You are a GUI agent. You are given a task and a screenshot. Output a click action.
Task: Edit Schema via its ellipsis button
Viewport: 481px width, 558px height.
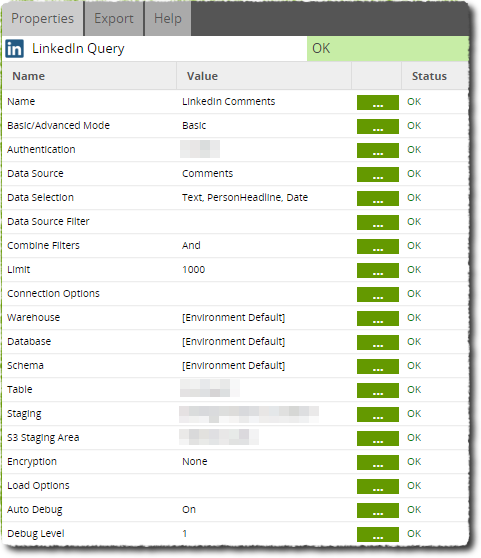(x=378, y=366)
